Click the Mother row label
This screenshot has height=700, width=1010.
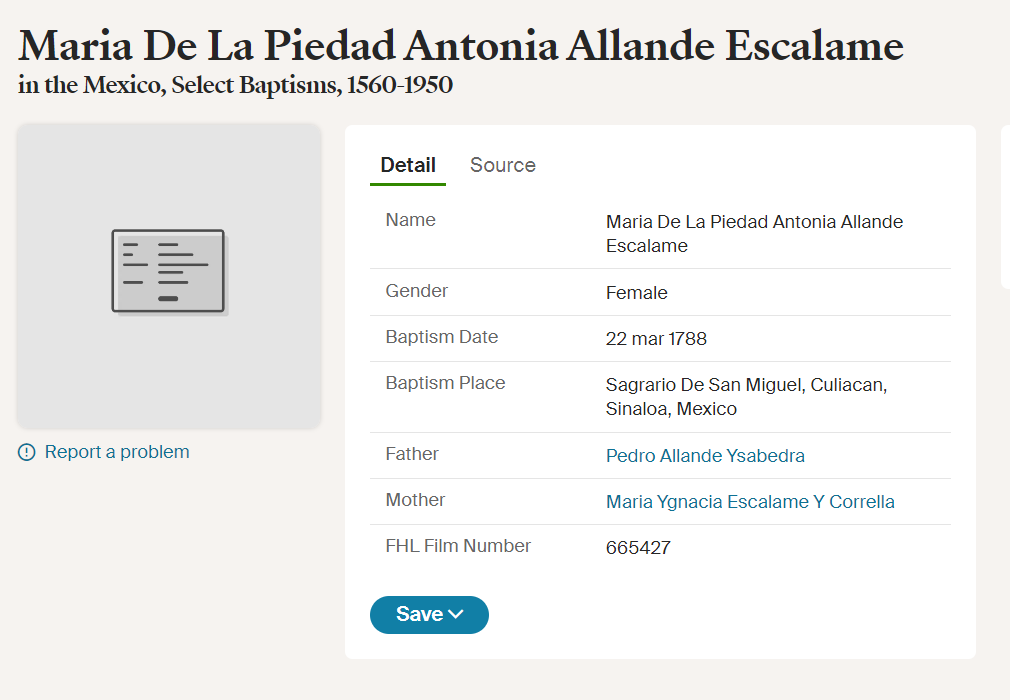pos(415,500)
